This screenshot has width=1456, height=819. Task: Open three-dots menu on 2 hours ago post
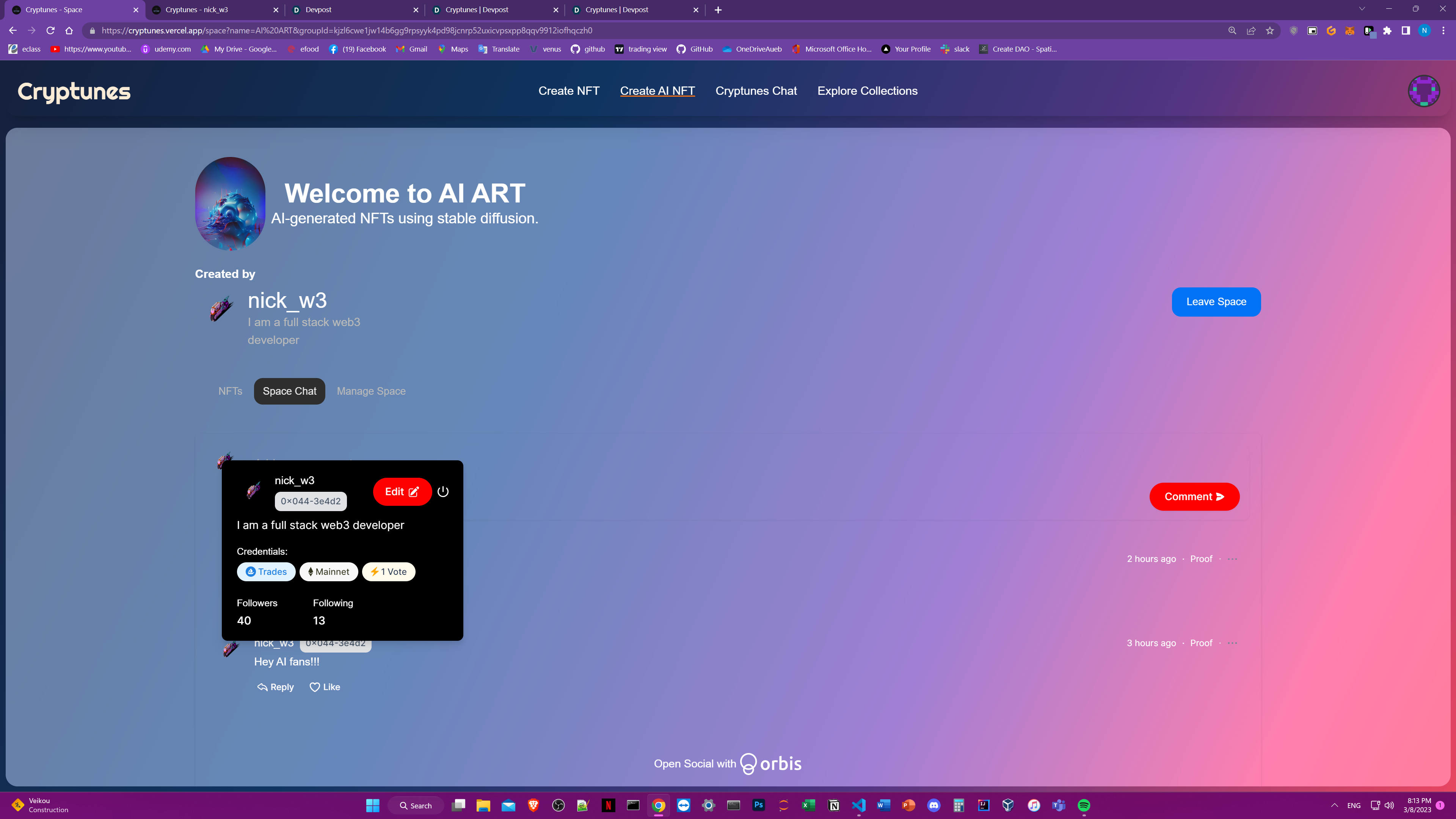pyautogui.click(x=1232, y=559)
